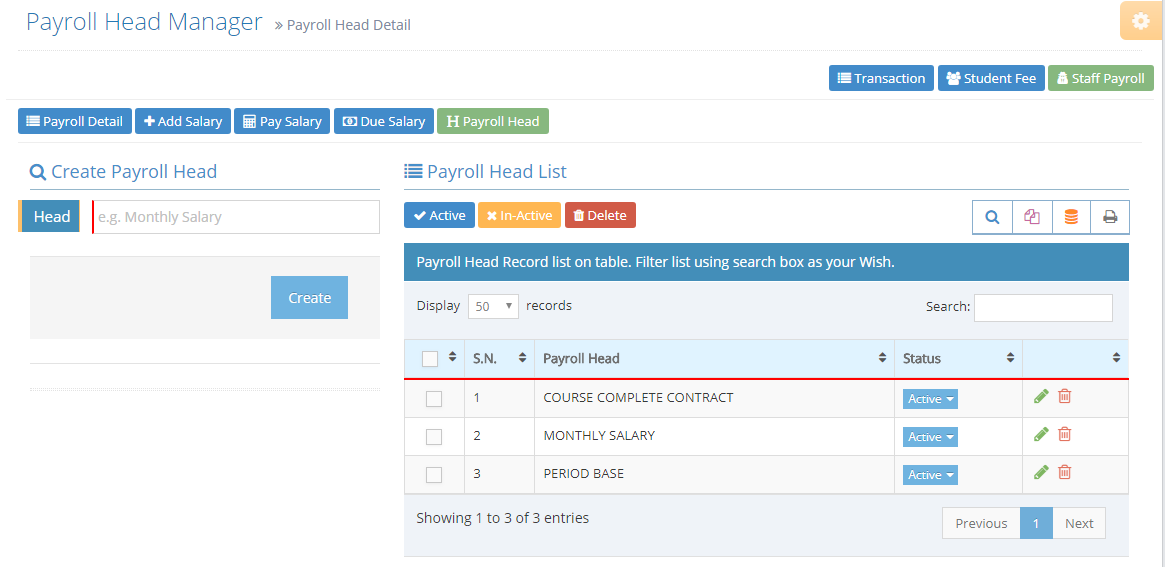The width and height of the screenshot is (1165, 567).
Task: Tick the MONTHLY SALARY row checkbox
Action: click(x=434, y=437)
